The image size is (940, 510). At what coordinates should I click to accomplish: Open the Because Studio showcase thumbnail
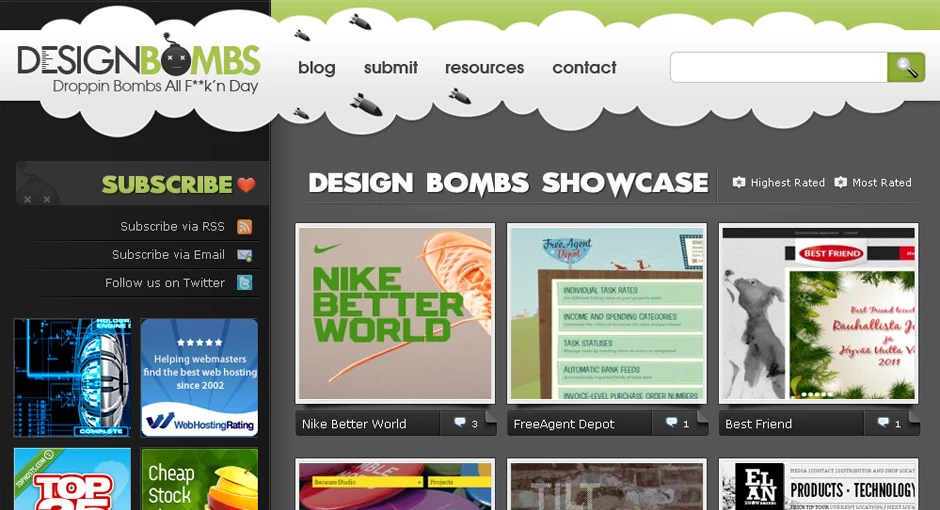point(395,485)
